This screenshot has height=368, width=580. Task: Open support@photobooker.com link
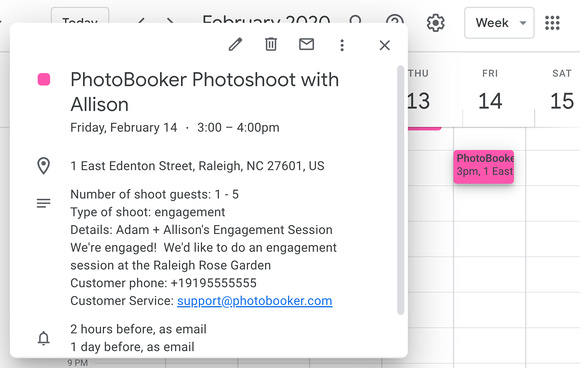click(254, 301)
